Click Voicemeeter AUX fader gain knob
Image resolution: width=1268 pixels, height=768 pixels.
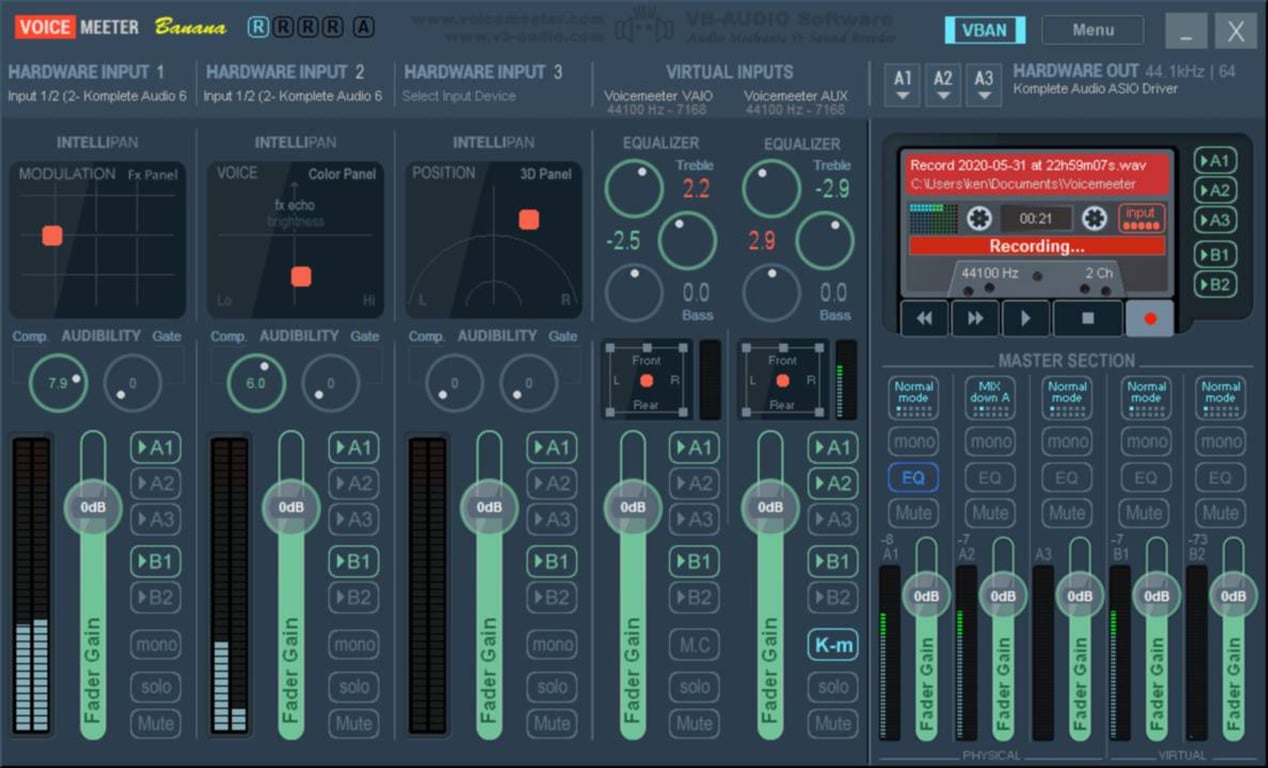point(770,507)
